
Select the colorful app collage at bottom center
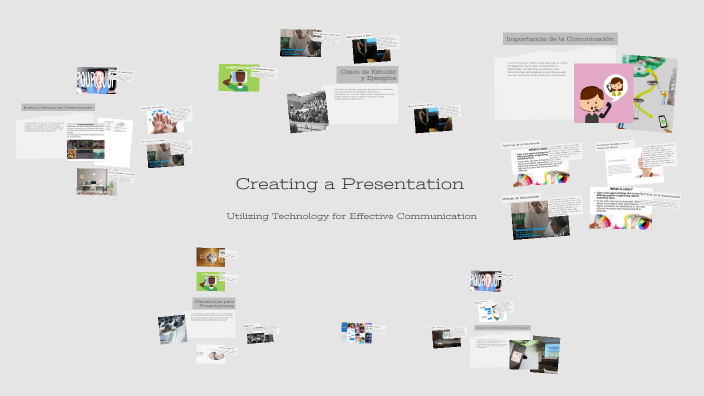(356, 333)
